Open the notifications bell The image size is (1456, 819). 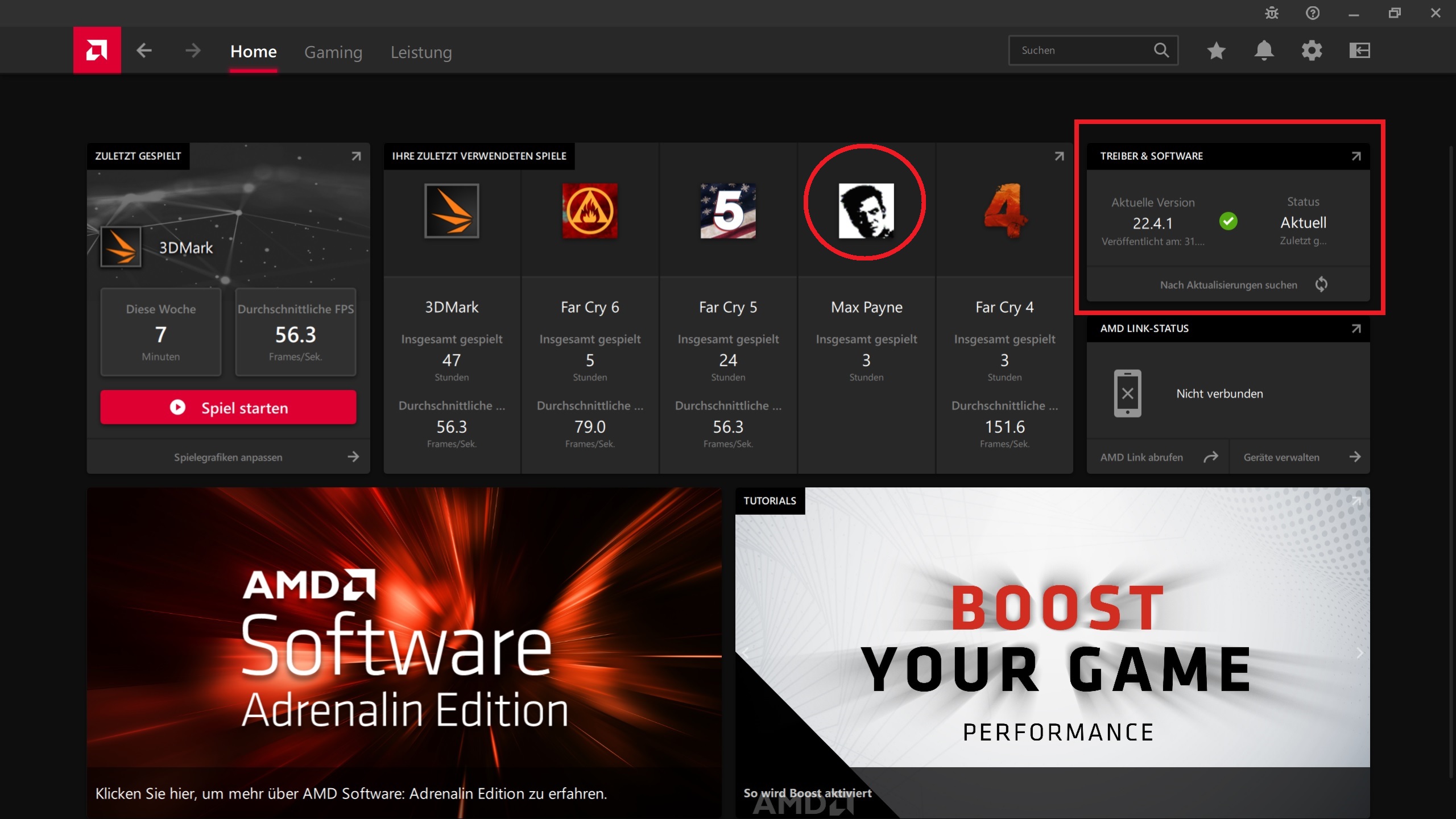1264,51
